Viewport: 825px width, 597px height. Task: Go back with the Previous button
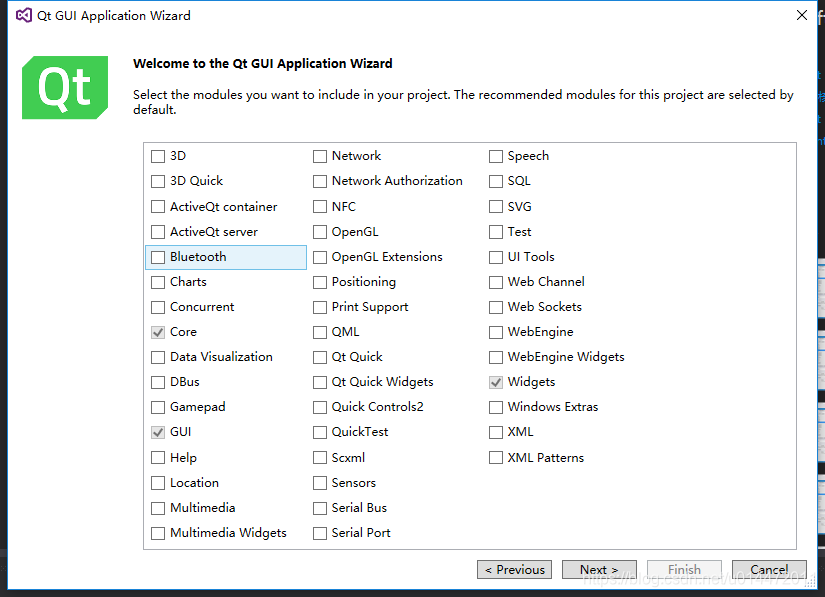(x=515, y=570)
